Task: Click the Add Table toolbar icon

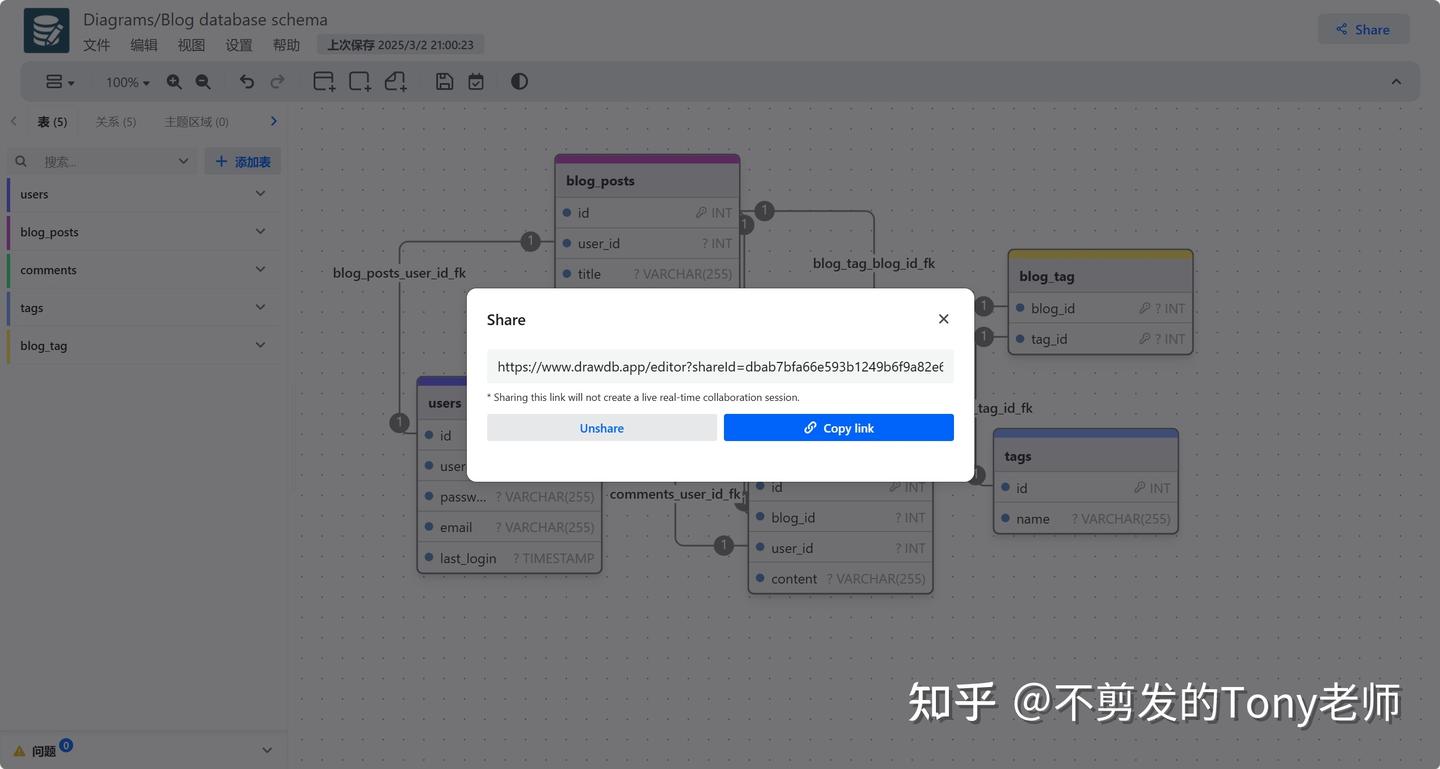Action: point(323,81)
